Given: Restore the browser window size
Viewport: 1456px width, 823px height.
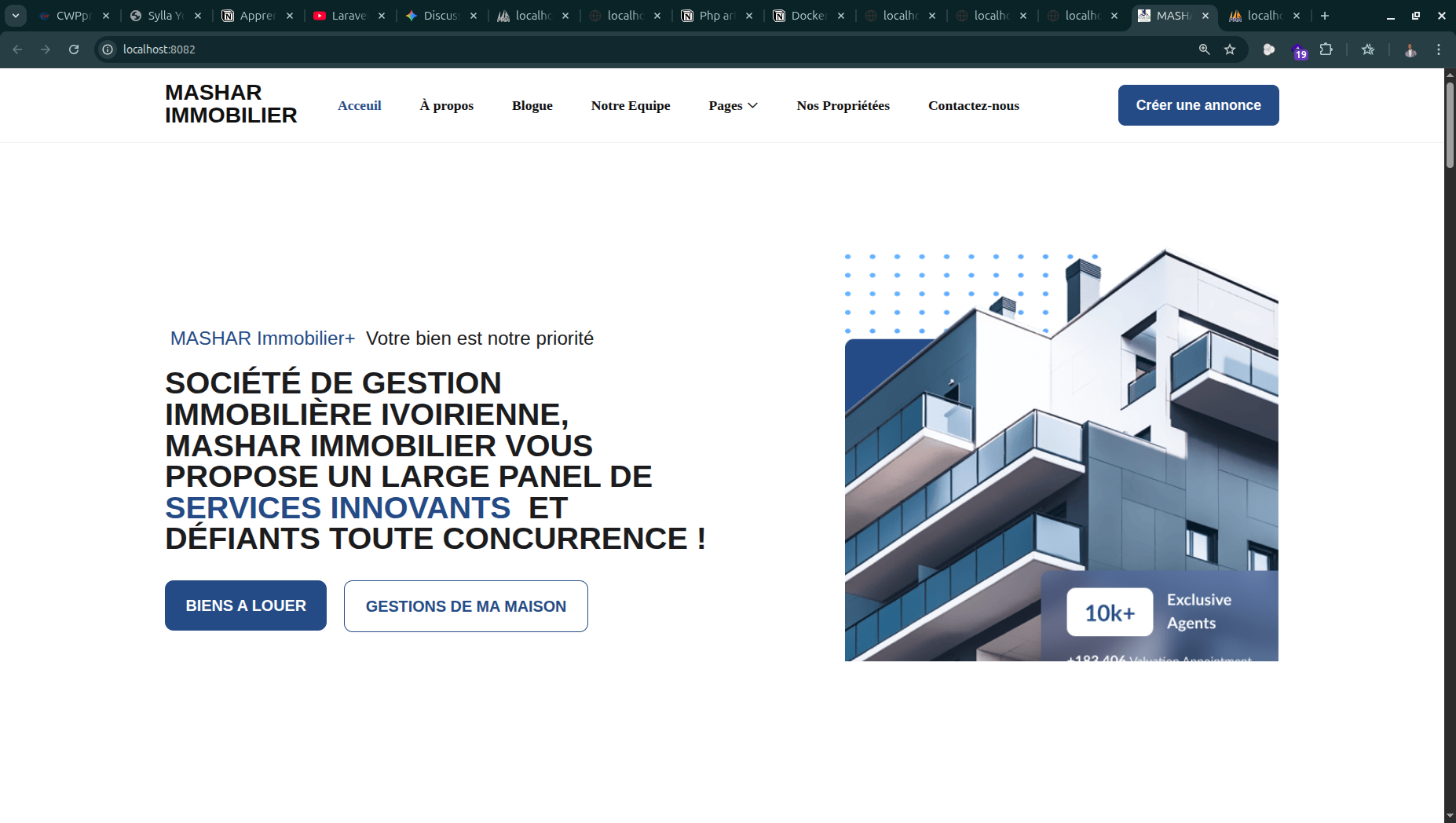Looking at the screenshot, I should click(x=1416, y=16).
